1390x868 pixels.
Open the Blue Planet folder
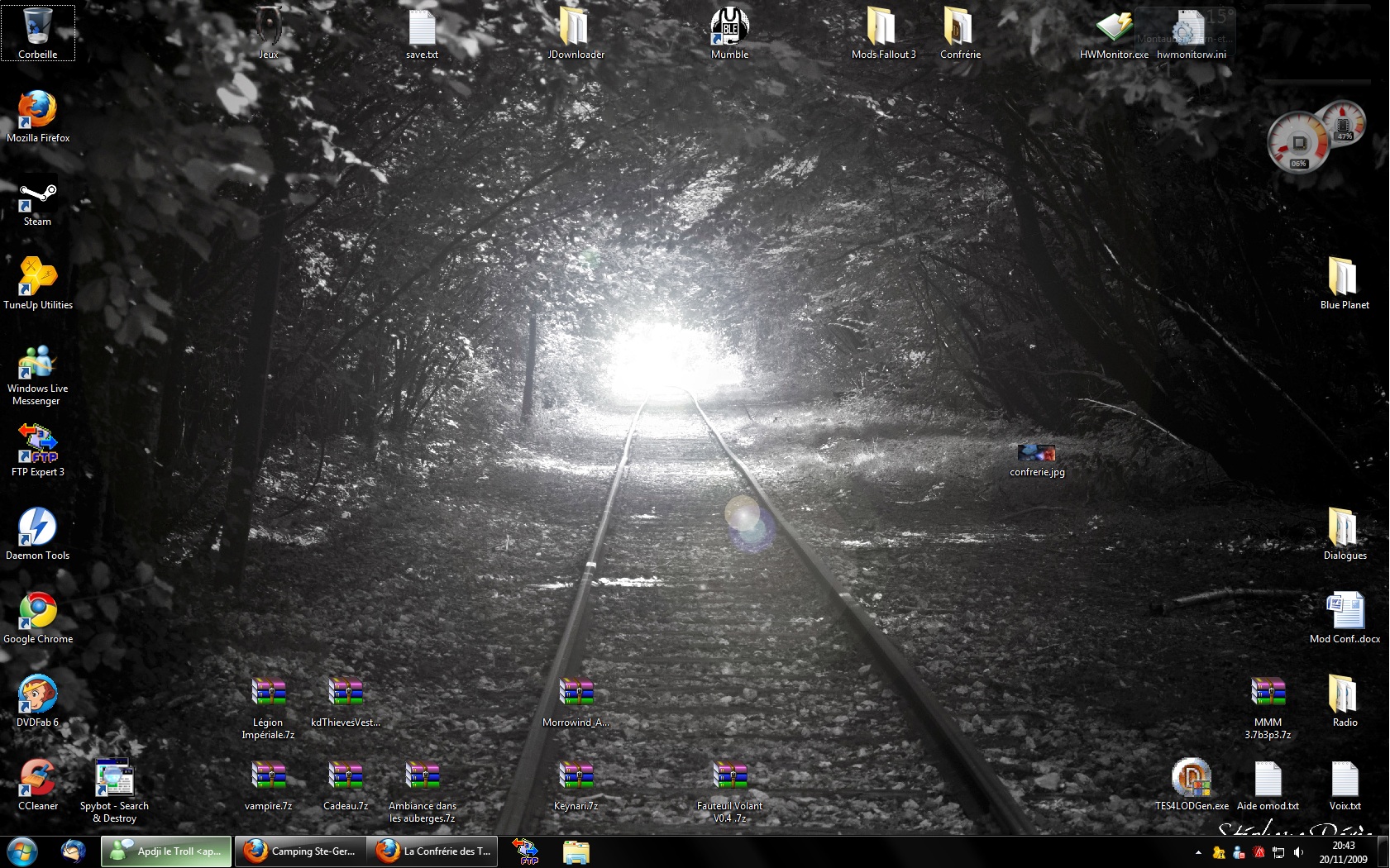[1345, 284]
